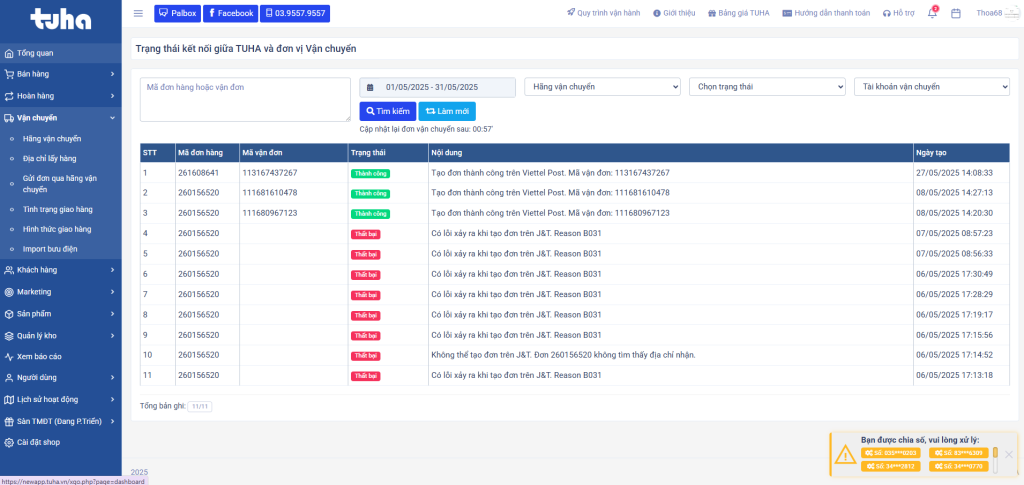1024x485 pixels.
Task: Click the TUHA logo
Action: point(60,19)
